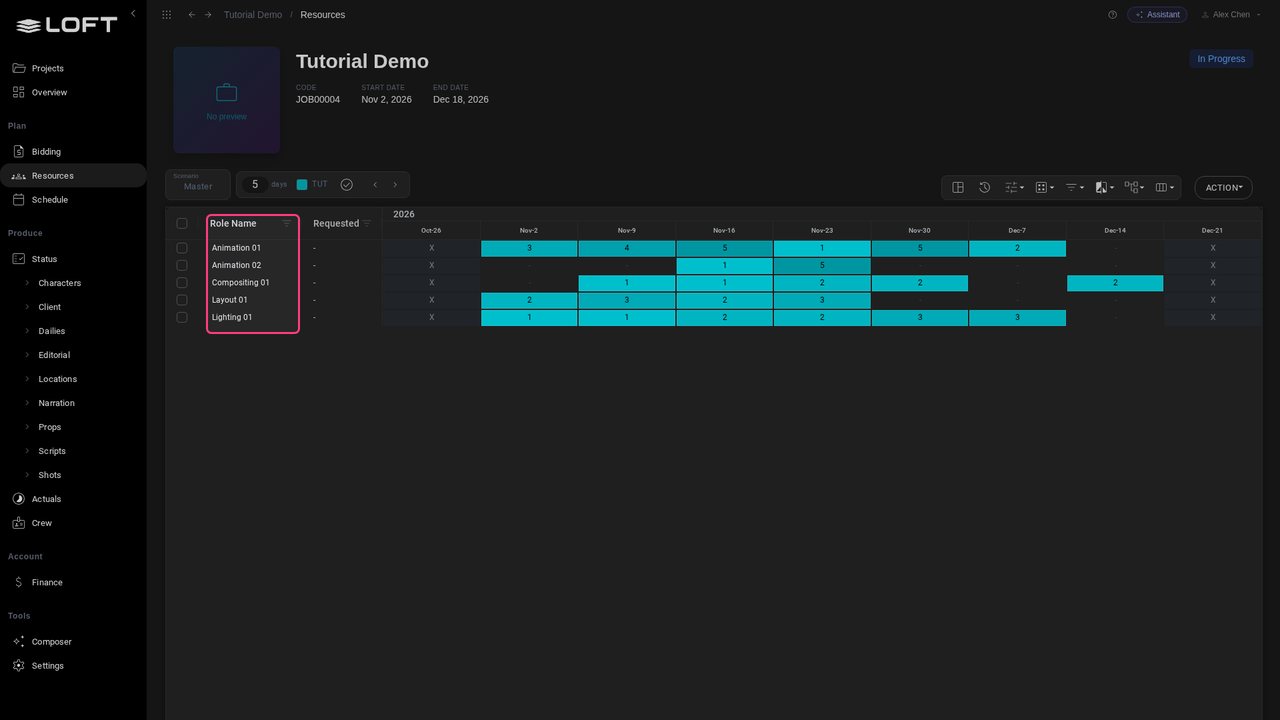Open the columns display dropdown
Screen dimensions: 1280x720
(x=1164, y=187)
